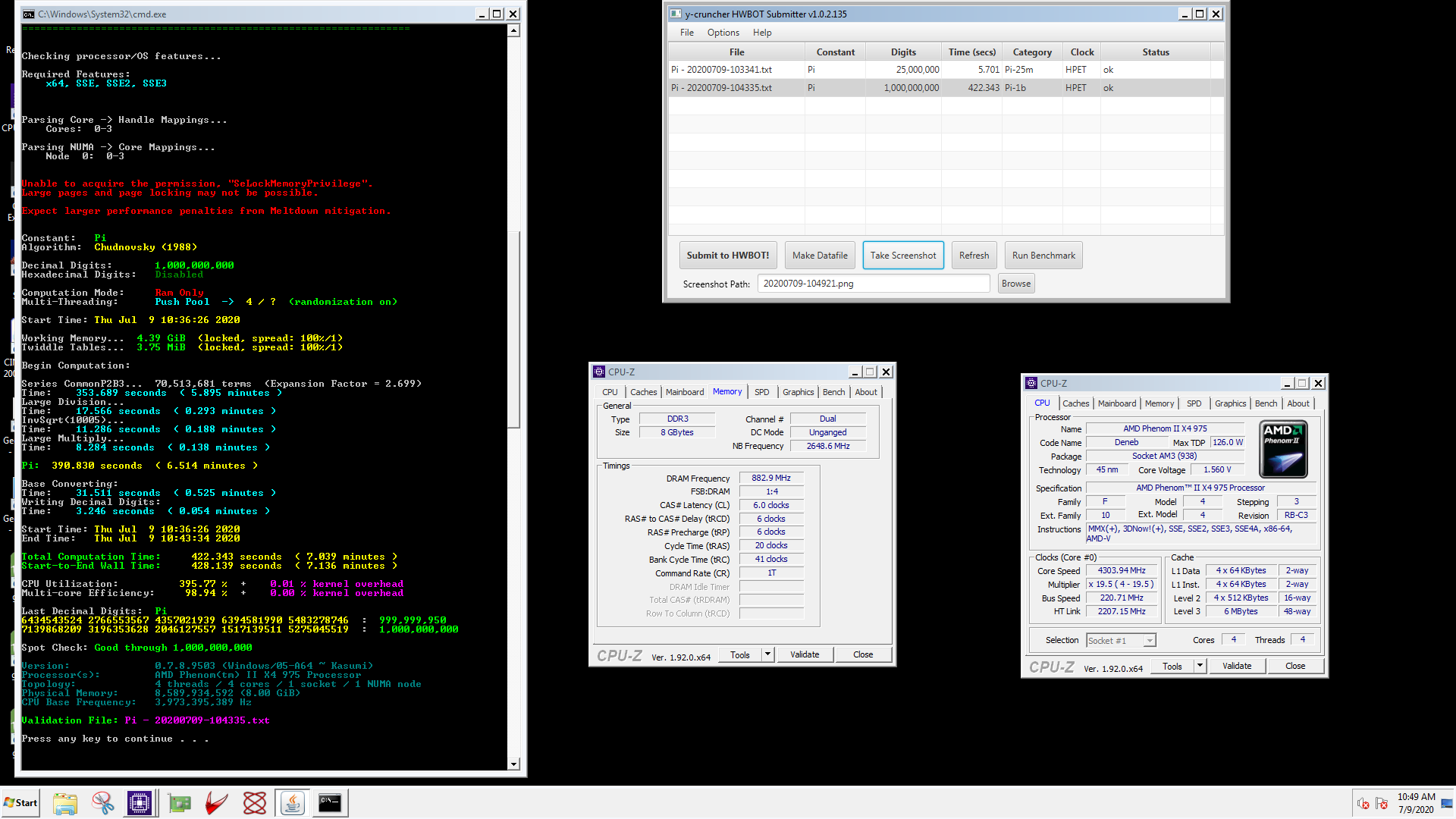This screenshot has width=1456, height=819.
Task: Click the title bar icon of the CPU-Z CPU-tab window
Action: coord(1031,383)
